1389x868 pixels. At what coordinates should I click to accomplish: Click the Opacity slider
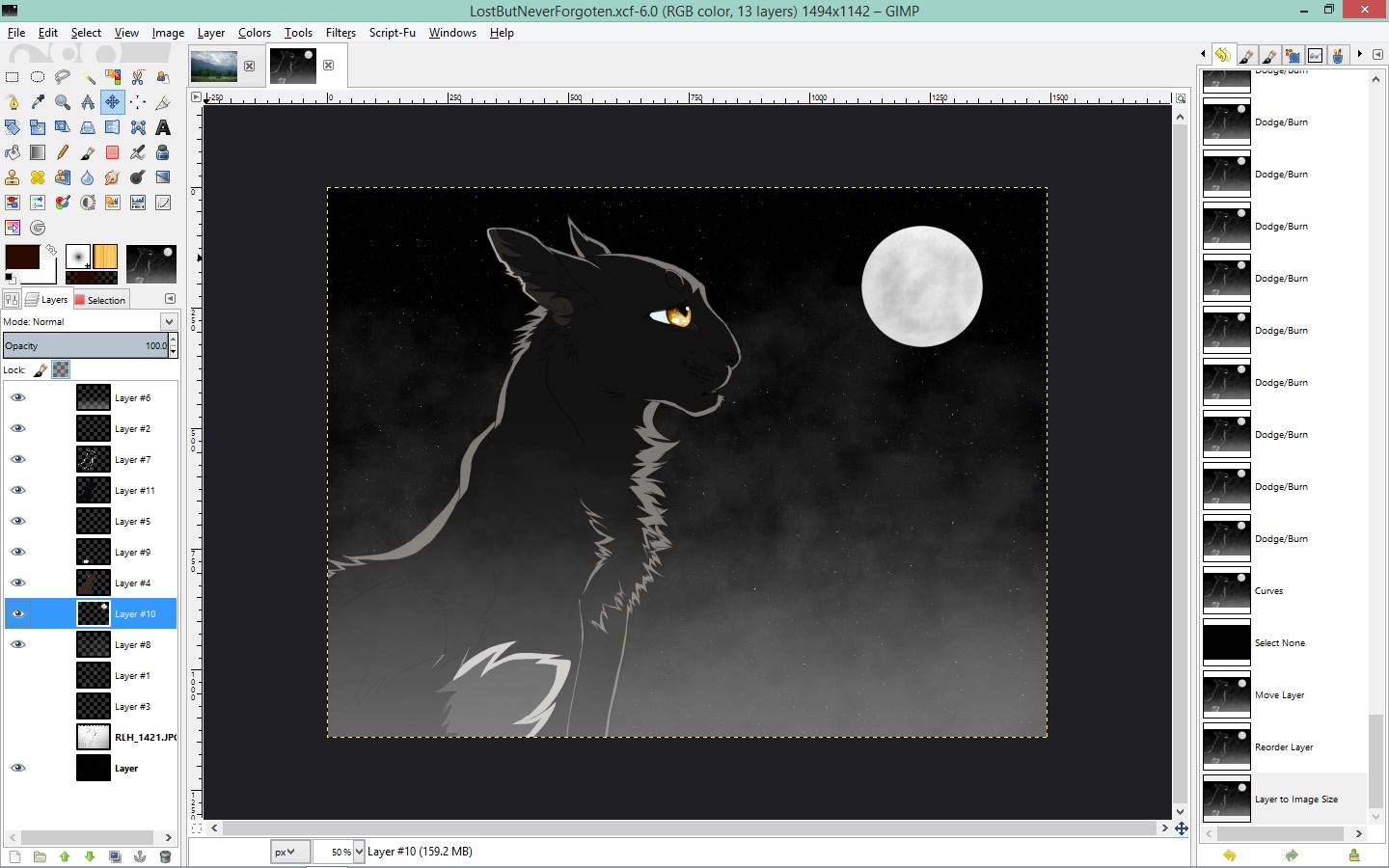point(85,345)
